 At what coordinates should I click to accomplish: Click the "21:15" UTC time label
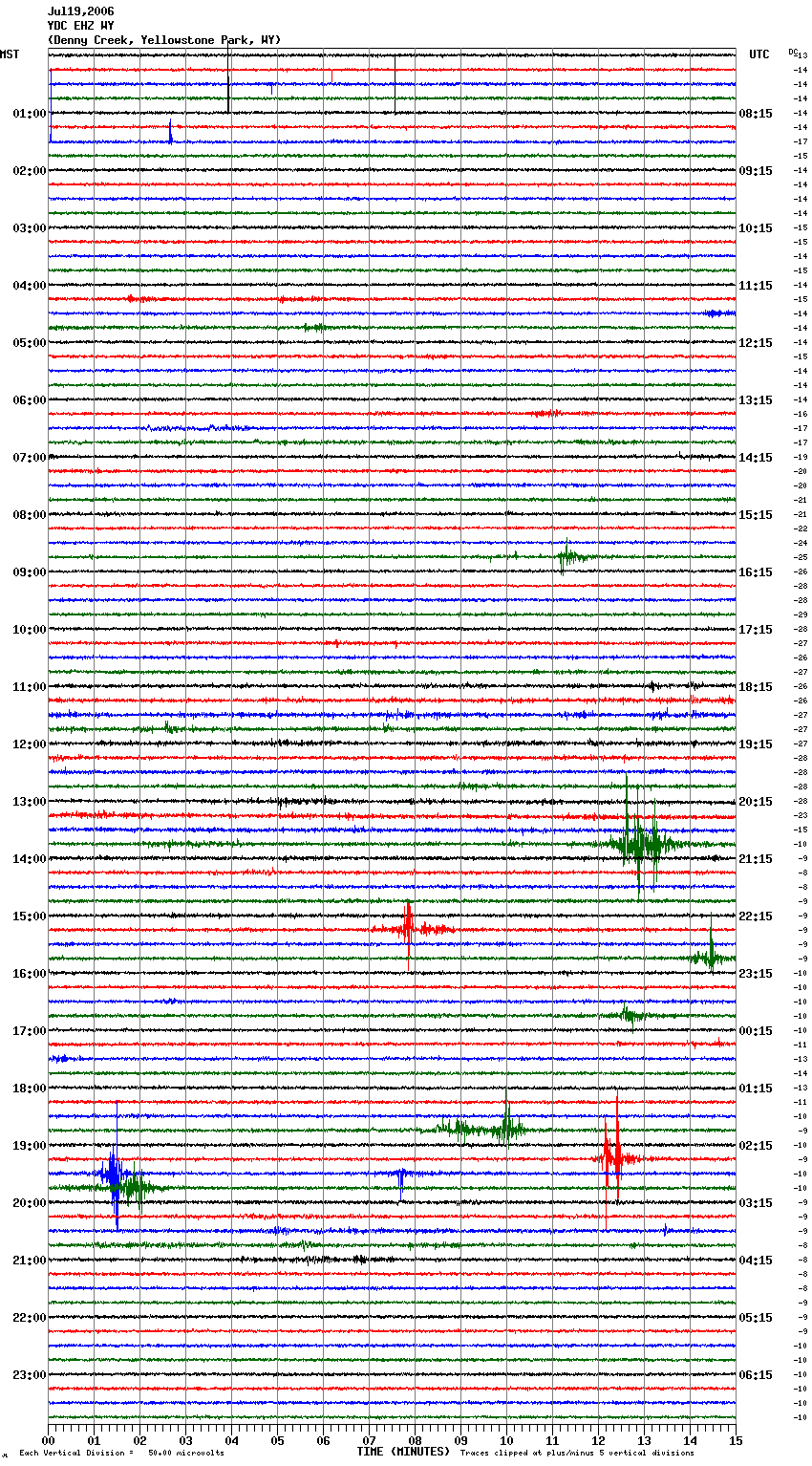756,859
